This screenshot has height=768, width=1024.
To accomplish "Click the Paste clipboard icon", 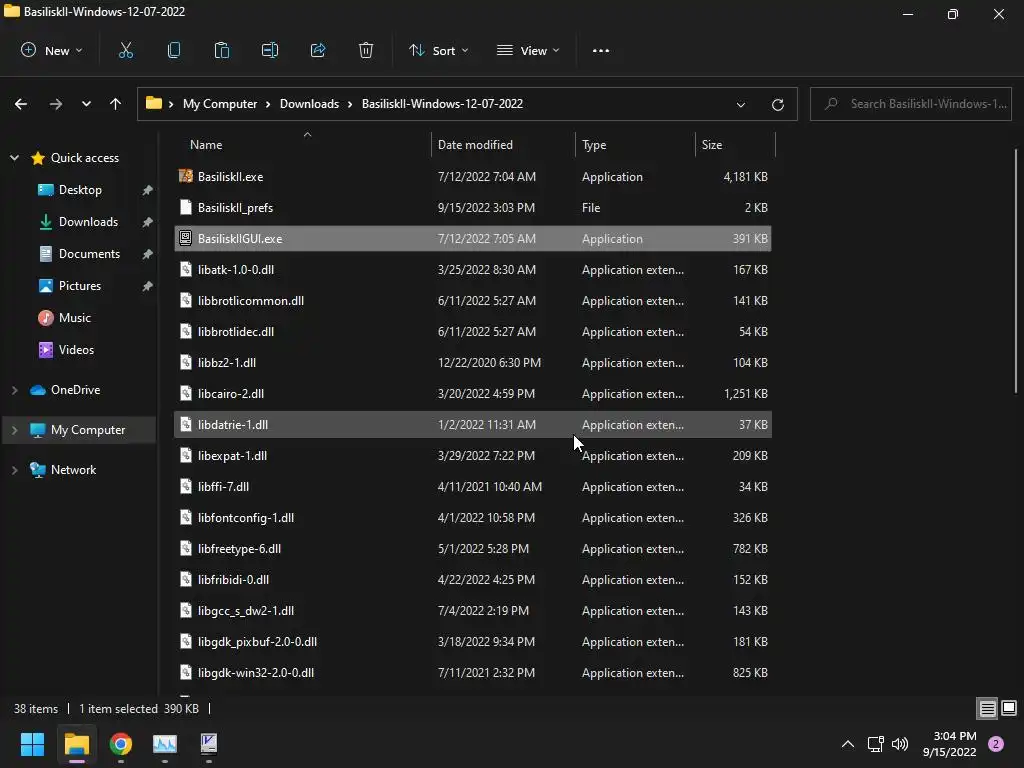I will [x=222, y=50].
